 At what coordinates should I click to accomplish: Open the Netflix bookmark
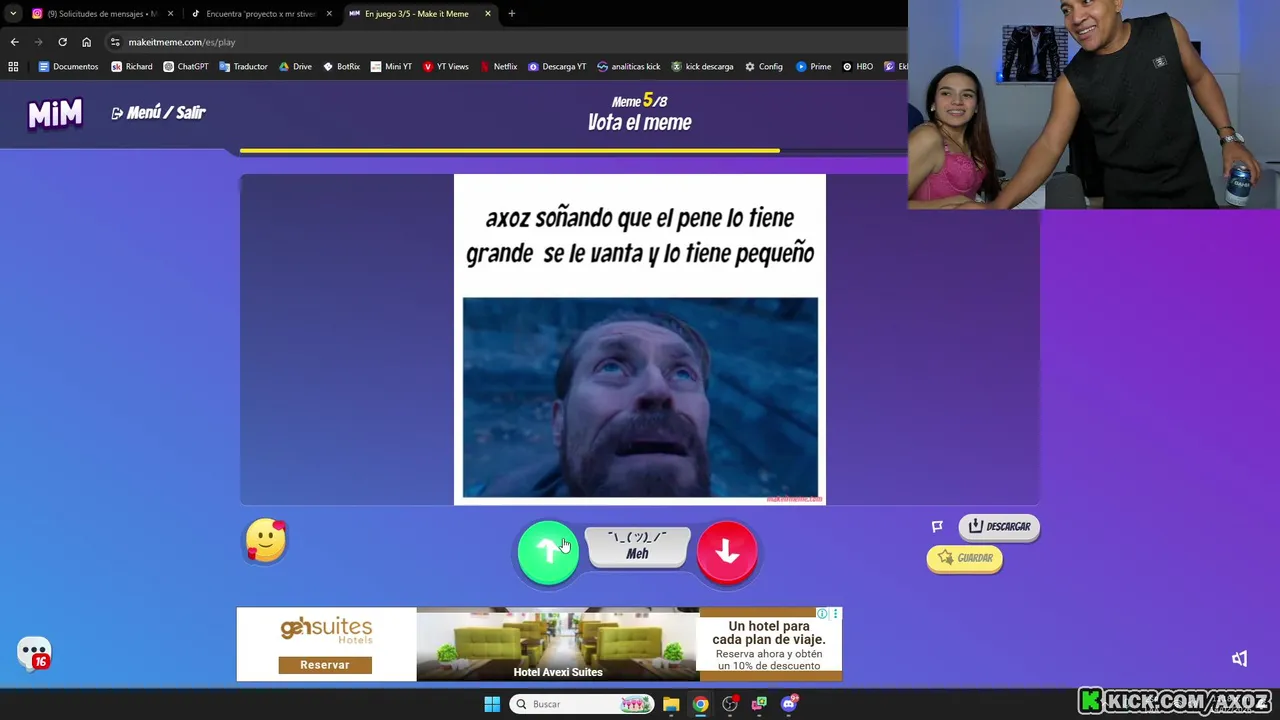pos(499,67)
